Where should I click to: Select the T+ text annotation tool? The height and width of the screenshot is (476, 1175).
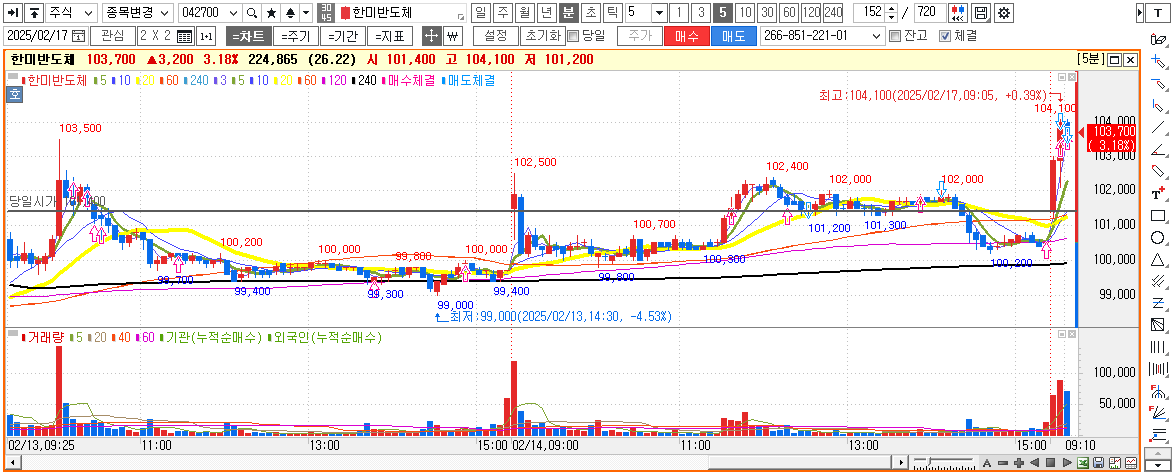pyautogui.click(x=1157, y=193)
